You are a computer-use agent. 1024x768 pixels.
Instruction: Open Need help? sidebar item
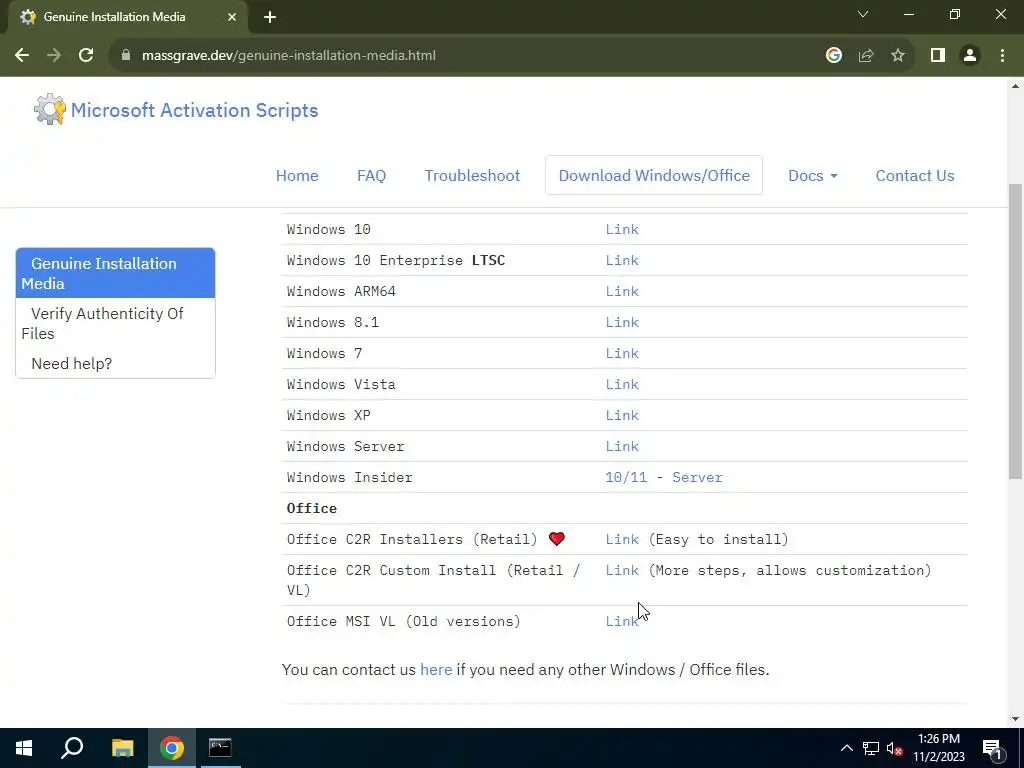[x=115, y=363]
